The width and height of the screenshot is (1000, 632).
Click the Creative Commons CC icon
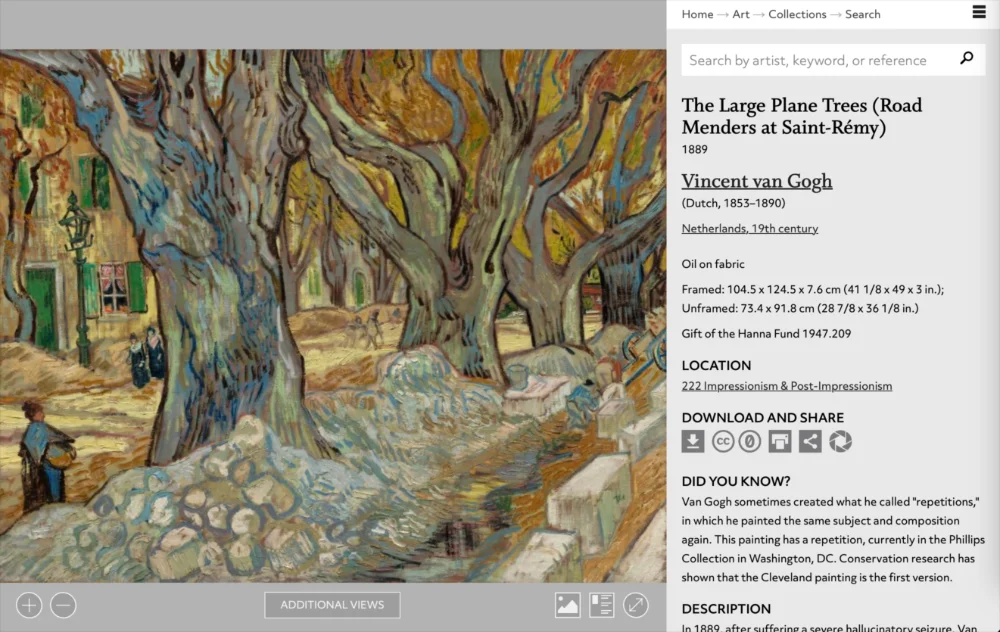tap(723, 441)
